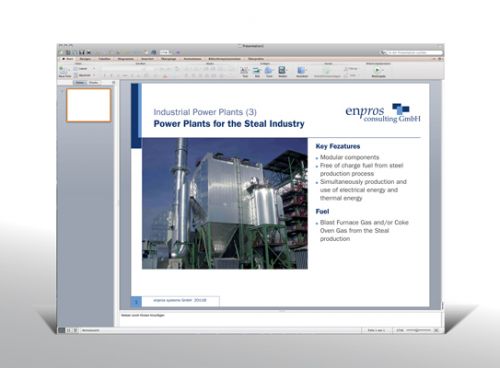
Task: Switch to normal view in status bar
Action: (62, 330)
